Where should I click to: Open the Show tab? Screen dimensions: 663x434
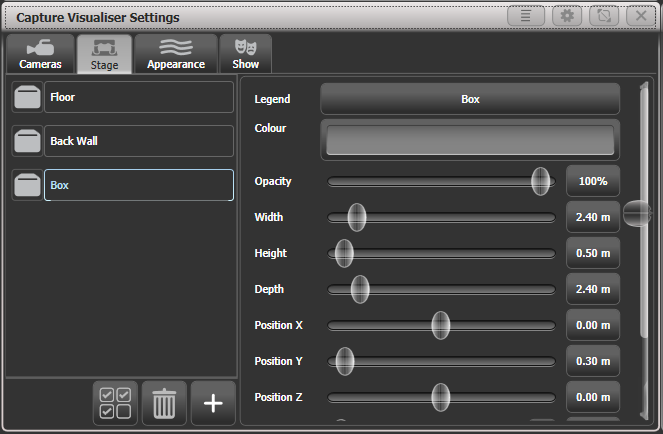pos(245,54)
